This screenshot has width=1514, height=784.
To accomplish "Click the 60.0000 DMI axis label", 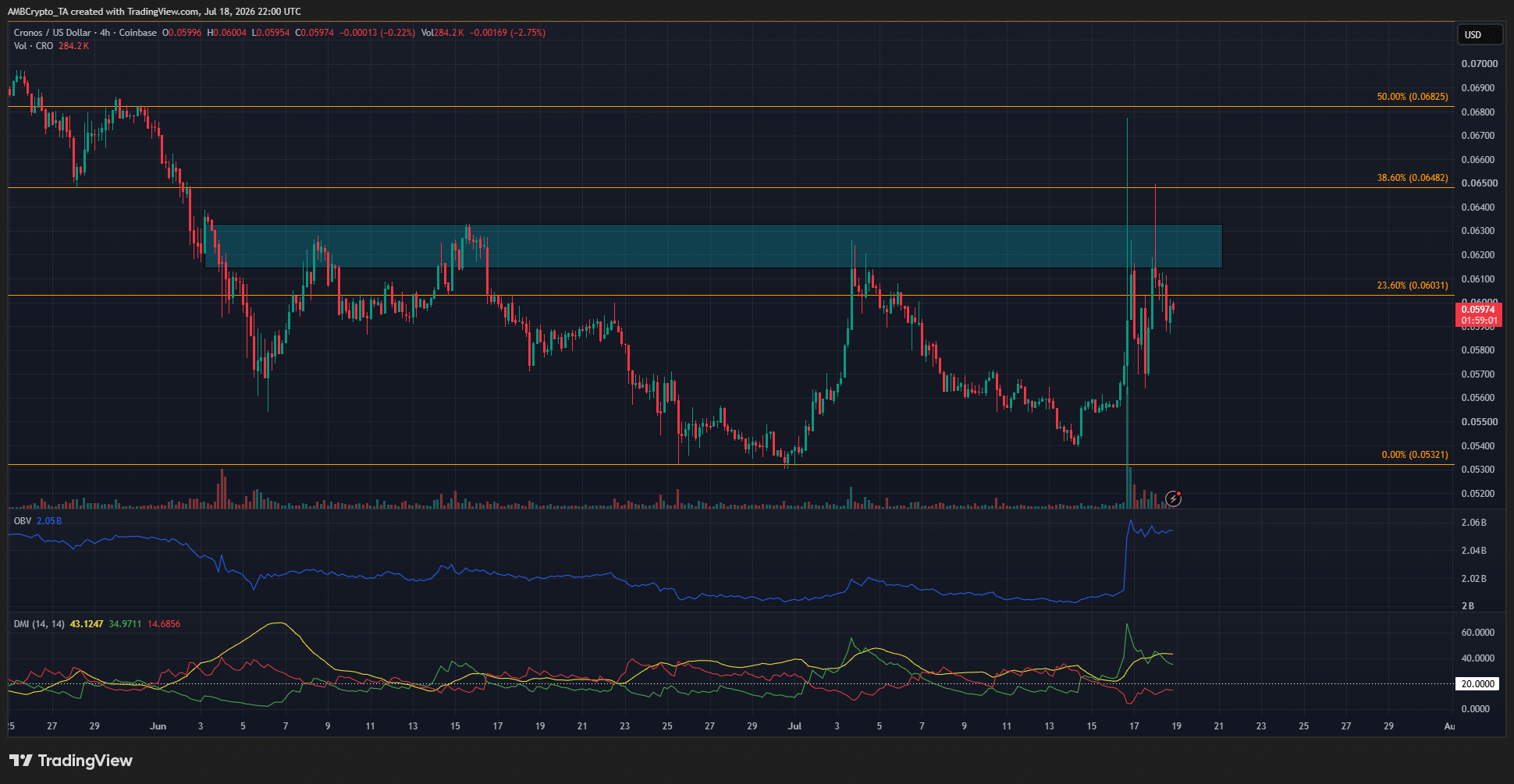I will coord(1478,633).
